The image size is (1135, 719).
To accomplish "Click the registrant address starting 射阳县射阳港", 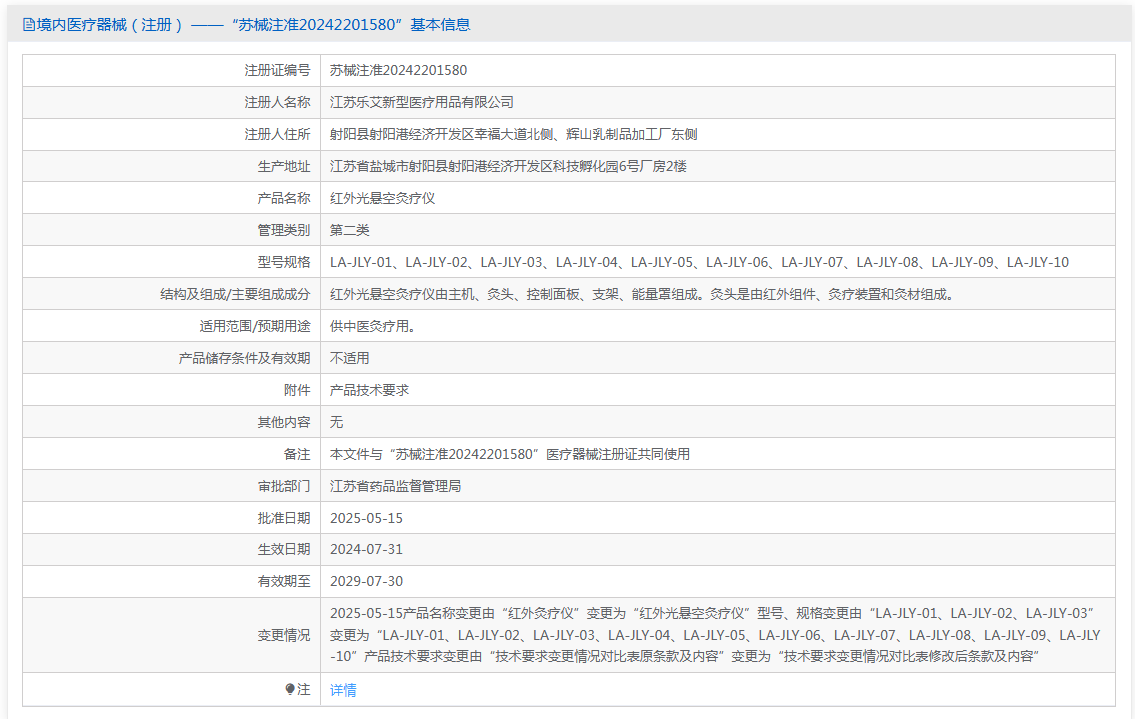I will click(x=513, y=134).
